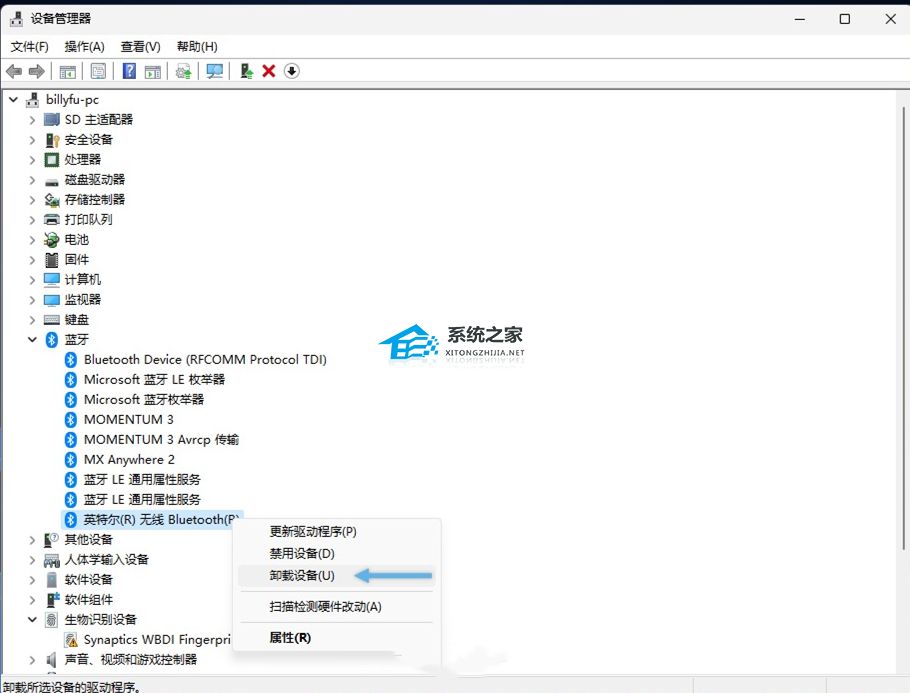Click the 键盘 keyboard icon
Screen dimensions: 910x693
52,320
